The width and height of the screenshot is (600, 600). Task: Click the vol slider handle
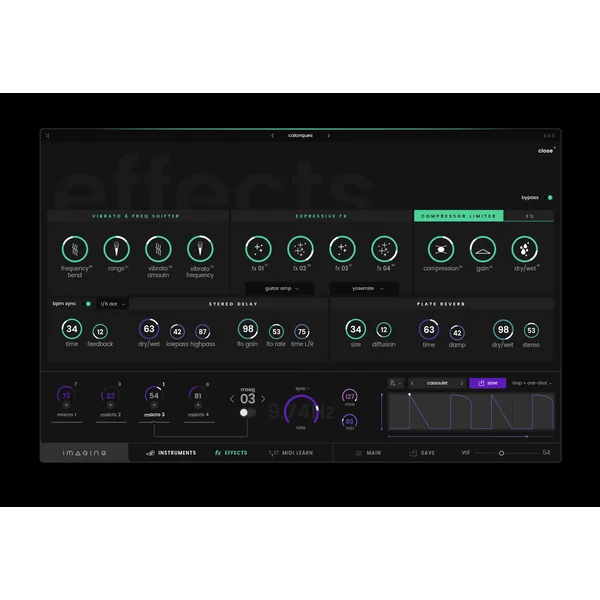coord(501,453)
